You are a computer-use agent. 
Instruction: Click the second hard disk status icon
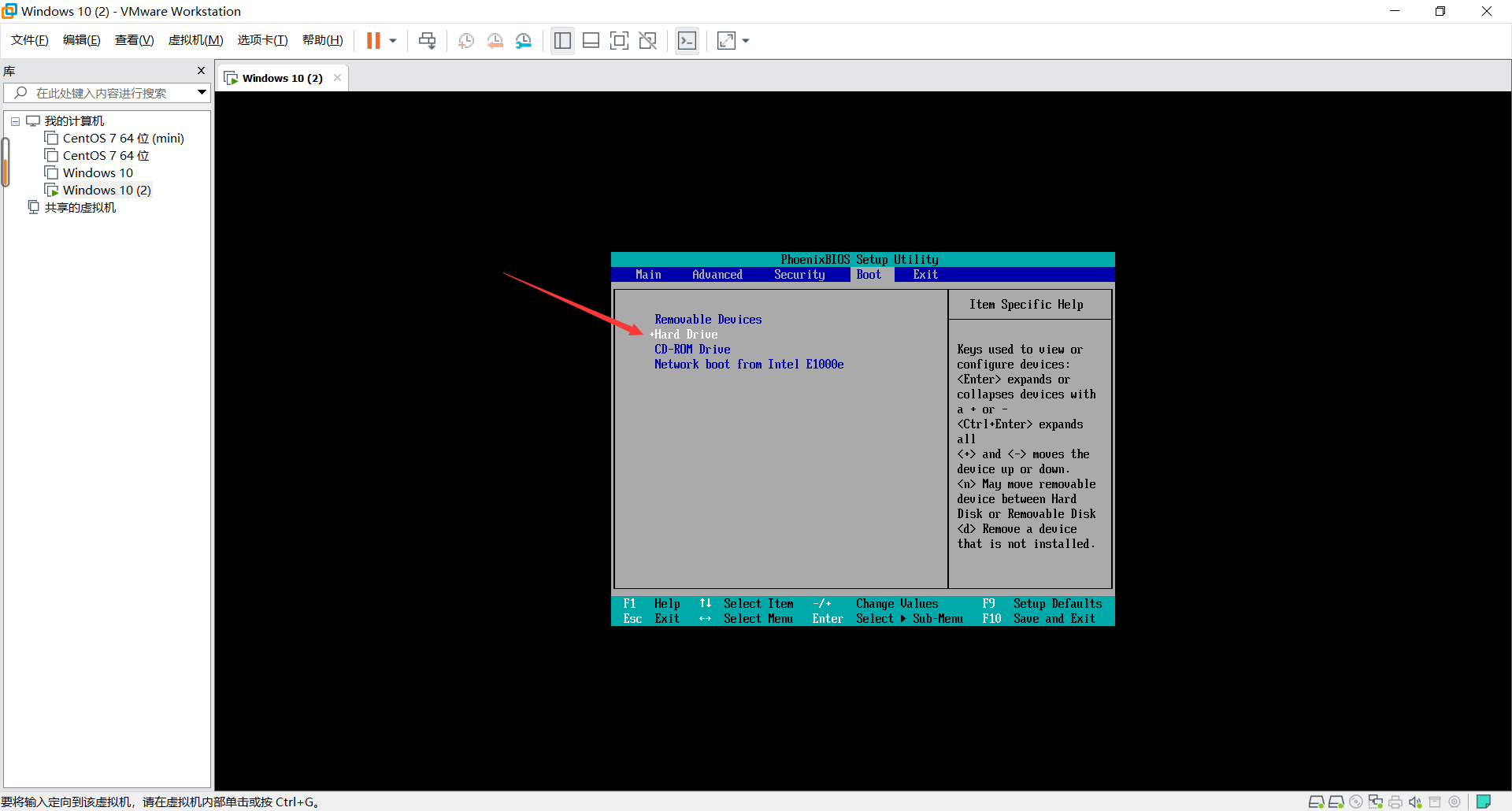pyautogui.click(x=1336, y=802)
